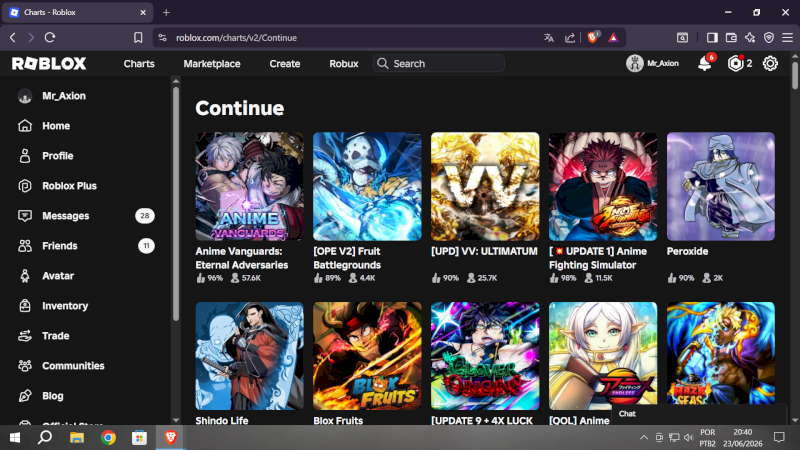Image resolution: width=800 pixels, height=450 pixels.
Task: Open the Windows Start menu
Action: tap(14, 438)
